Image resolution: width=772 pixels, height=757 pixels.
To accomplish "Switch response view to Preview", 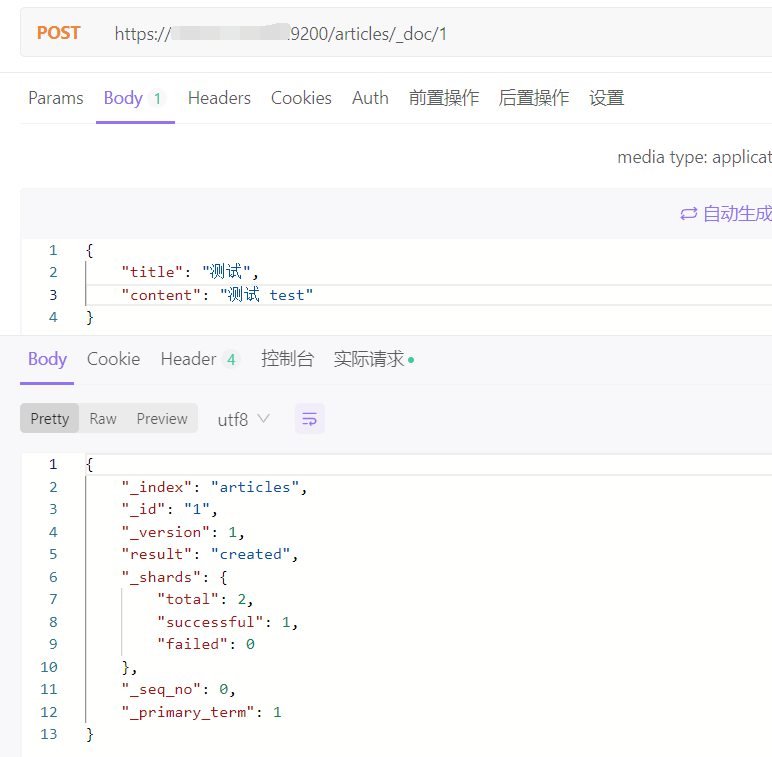I will tap(162, 419).
